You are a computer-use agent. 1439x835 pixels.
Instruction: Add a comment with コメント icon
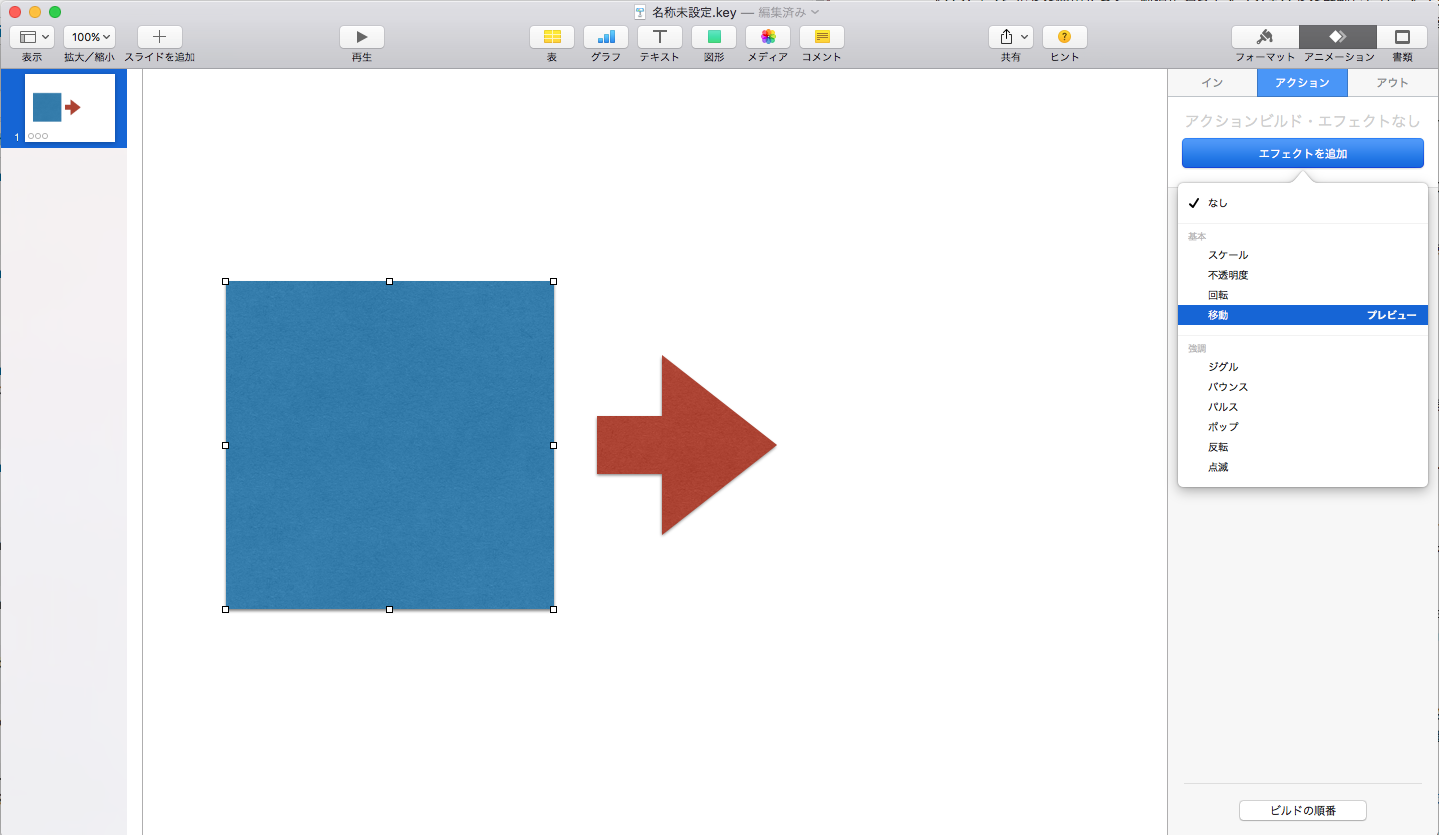point(822,37)
